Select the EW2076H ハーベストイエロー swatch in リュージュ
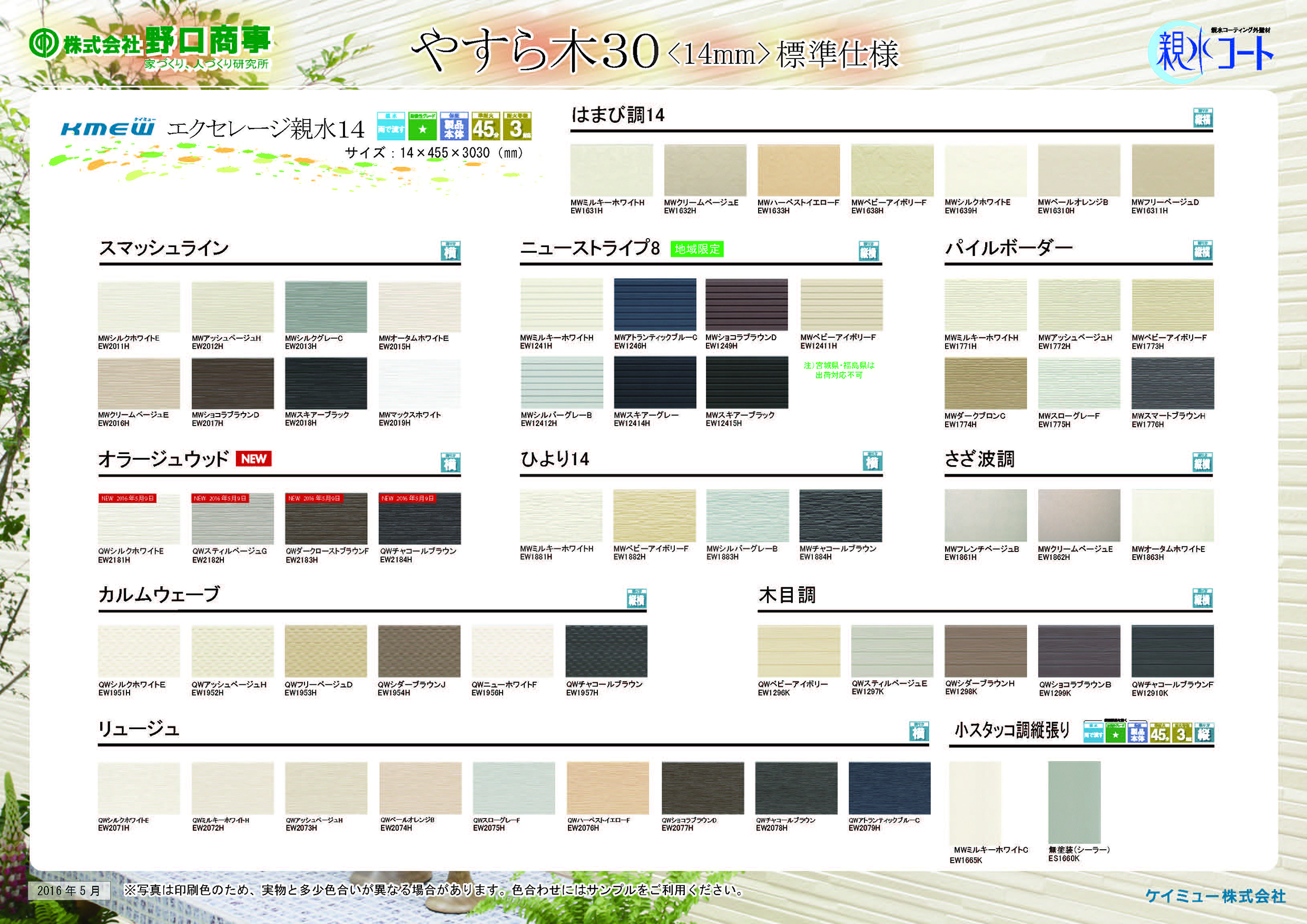Viewport: 1307px width, 924px height. click(x=607, y=789)
